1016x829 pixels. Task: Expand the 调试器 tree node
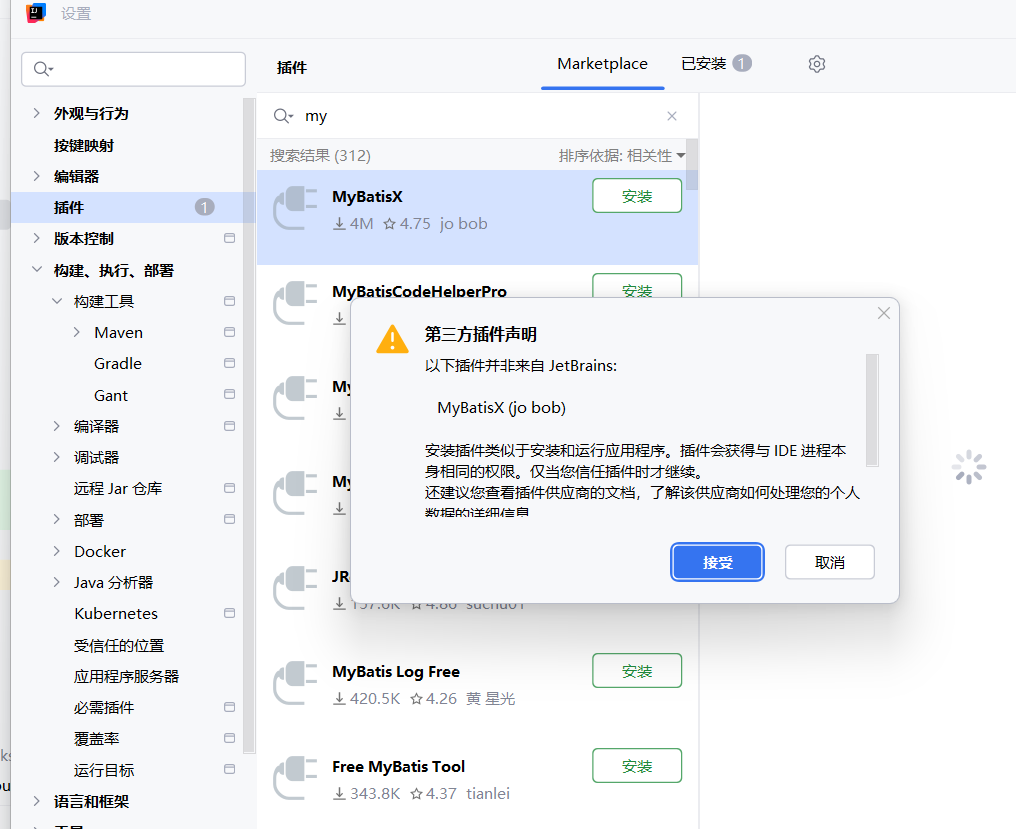(57, 457)
